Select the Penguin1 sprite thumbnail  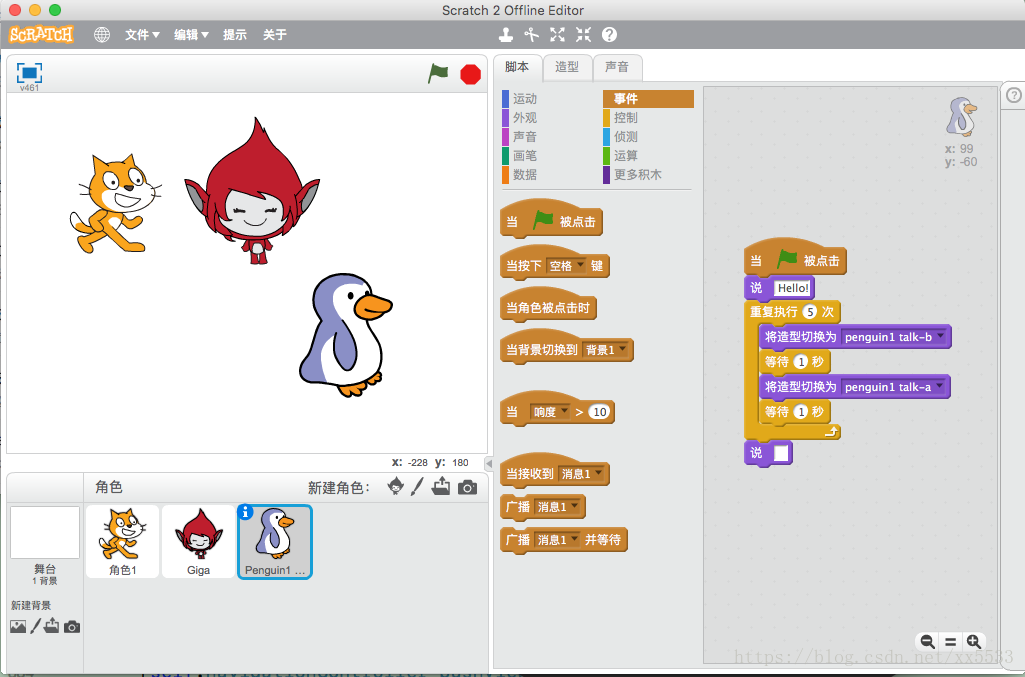(275, 542)
